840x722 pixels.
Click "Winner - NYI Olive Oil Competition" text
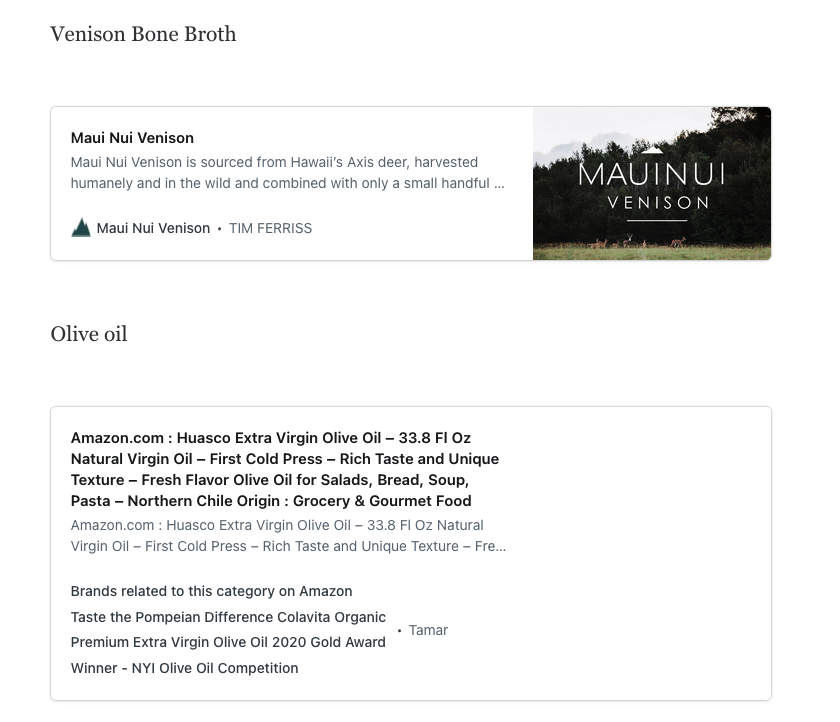click(184, 668)
